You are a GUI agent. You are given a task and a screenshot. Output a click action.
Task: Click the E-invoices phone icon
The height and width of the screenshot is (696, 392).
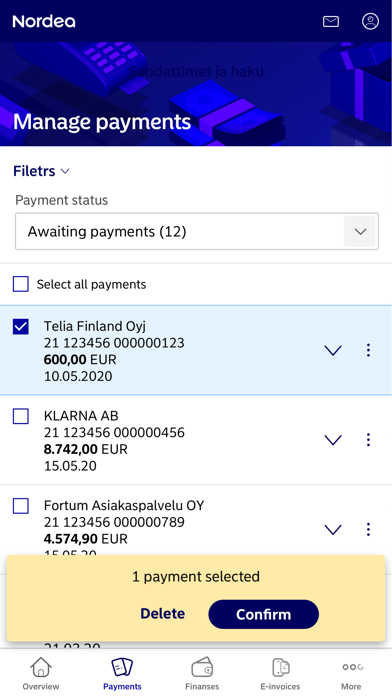pyautogui.click(x=281, y=668)
